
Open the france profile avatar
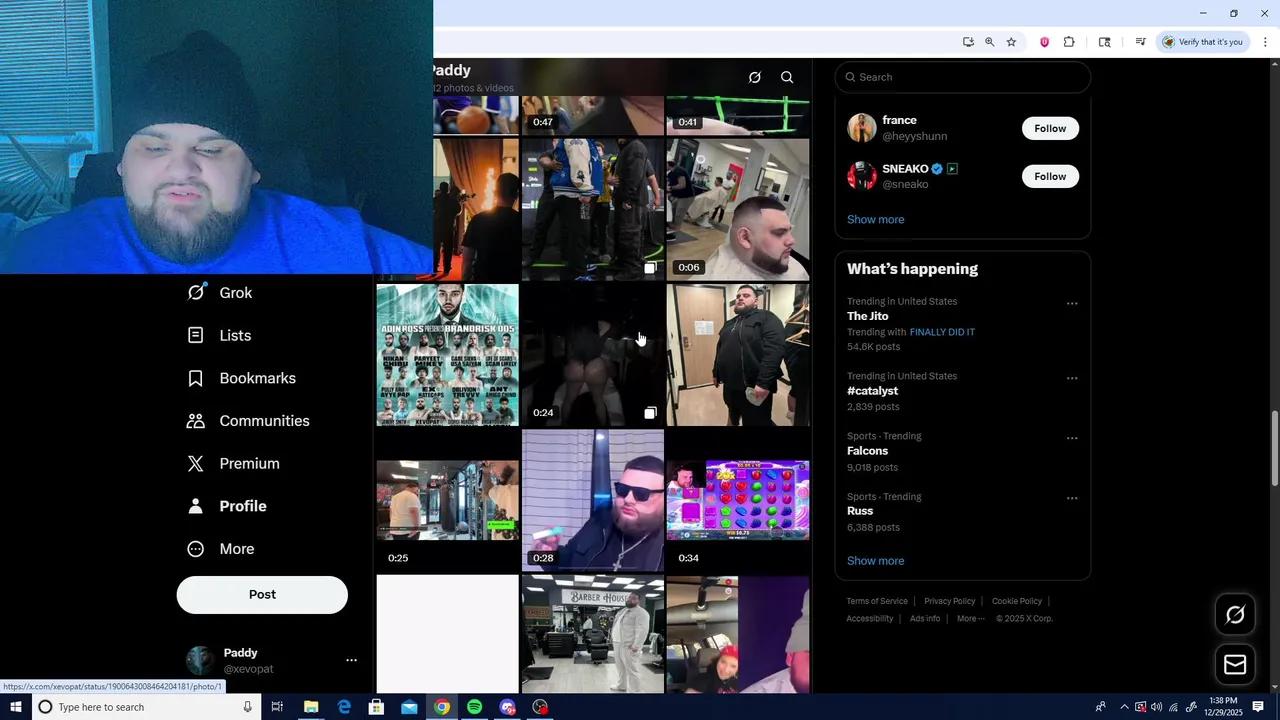point(862,128)
